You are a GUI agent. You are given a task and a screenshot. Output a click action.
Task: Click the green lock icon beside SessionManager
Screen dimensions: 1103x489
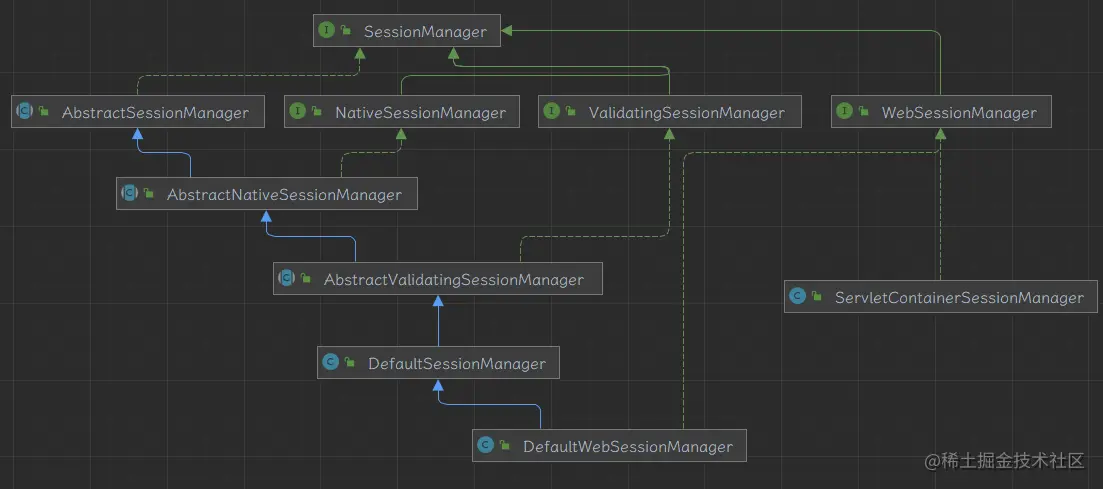point(345,30)
